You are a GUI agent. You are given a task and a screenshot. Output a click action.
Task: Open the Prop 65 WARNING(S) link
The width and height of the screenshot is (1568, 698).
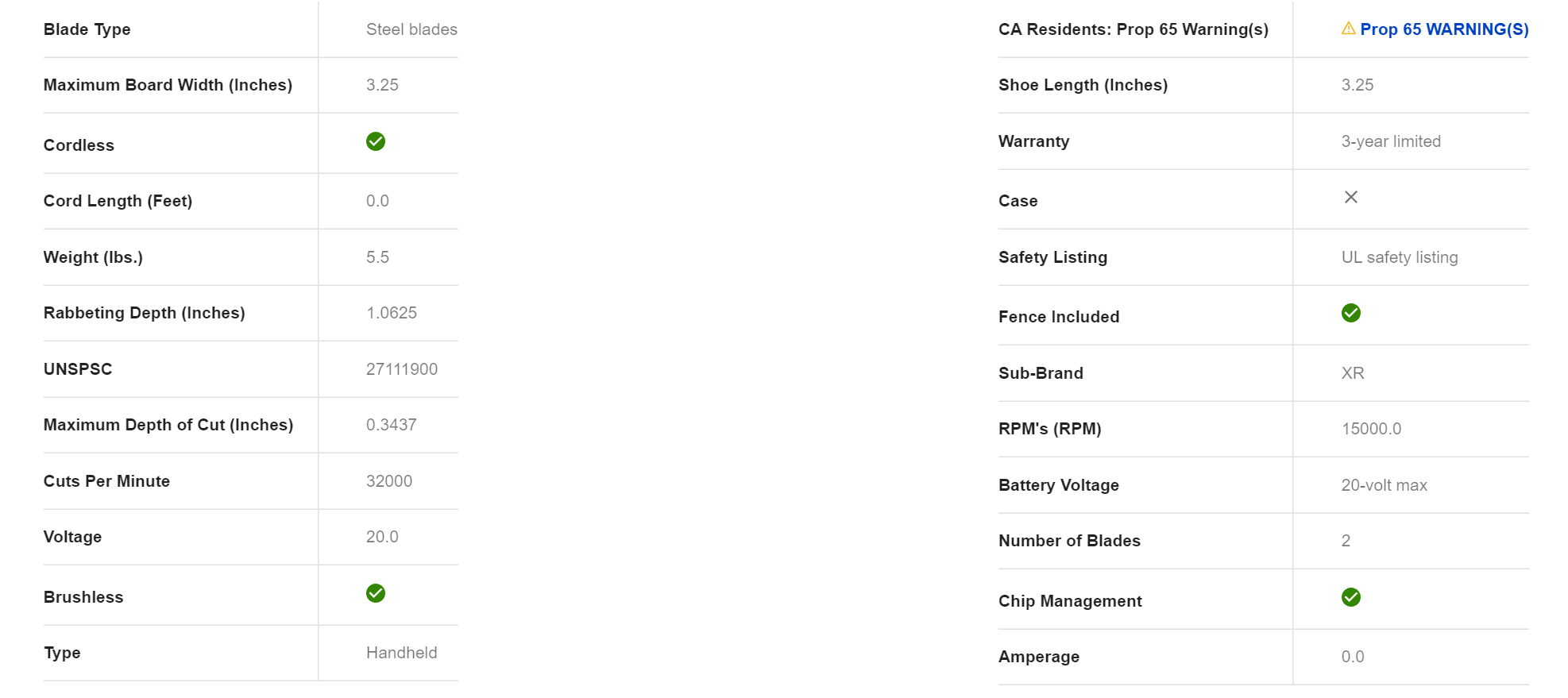1444,29
